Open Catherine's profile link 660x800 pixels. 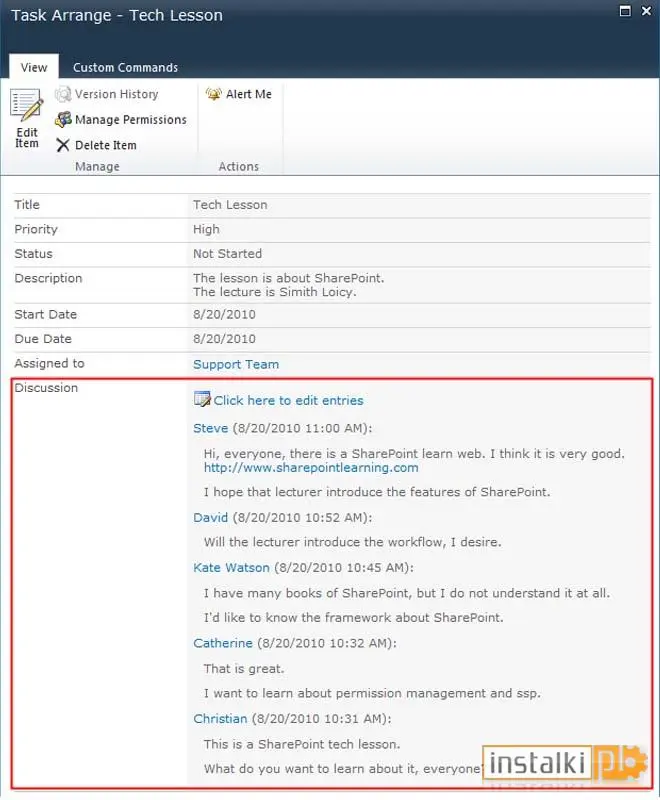222,643
